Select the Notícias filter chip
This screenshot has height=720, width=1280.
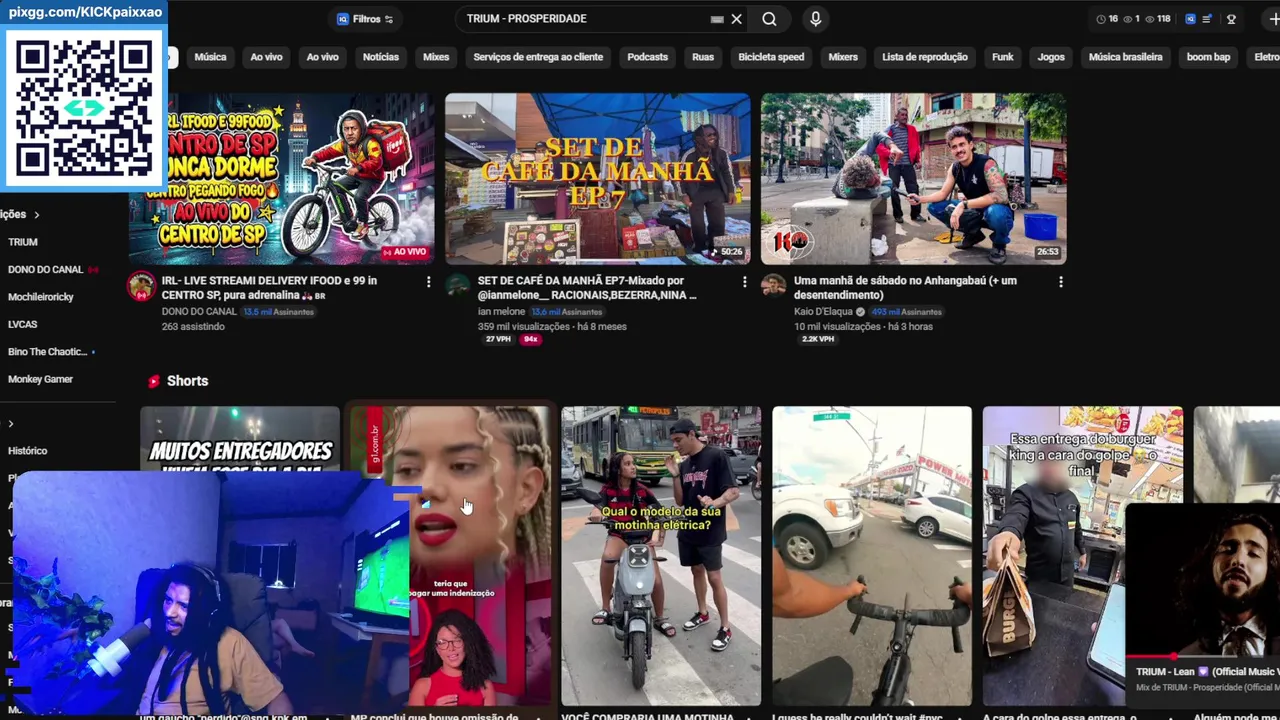coord(380,57)
